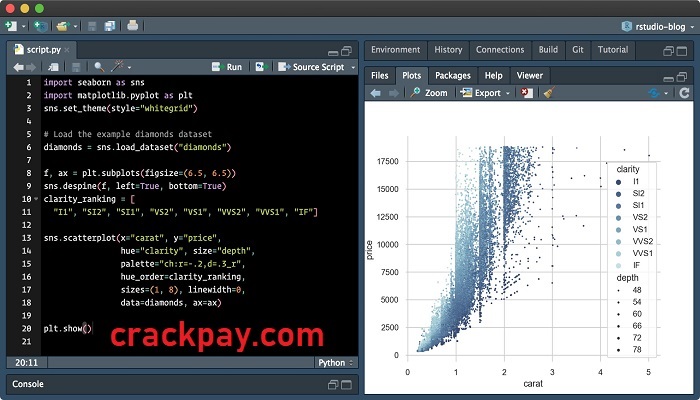
Task: Maximize the Plots pane
Action: point(682,77)
